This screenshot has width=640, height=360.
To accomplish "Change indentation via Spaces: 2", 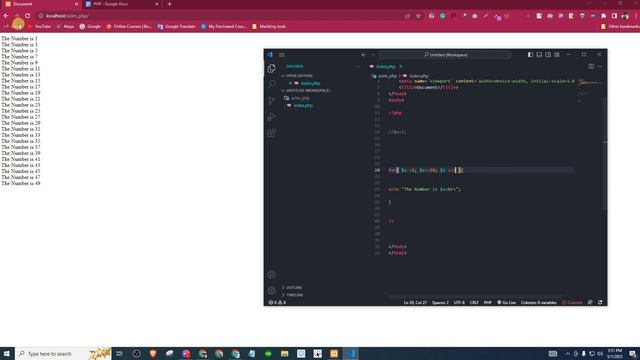I will click(x=440, y=302).
